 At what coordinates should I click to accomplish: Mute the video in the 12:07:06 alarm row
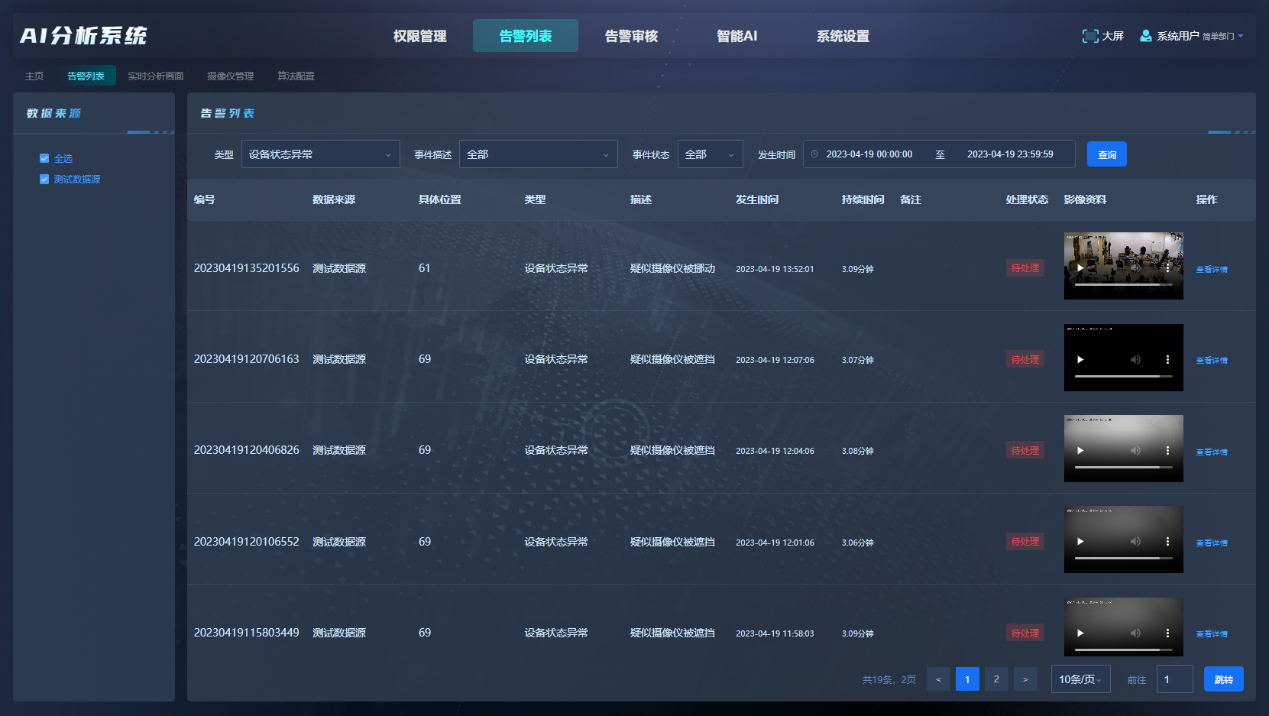[x=1135, y=359]
